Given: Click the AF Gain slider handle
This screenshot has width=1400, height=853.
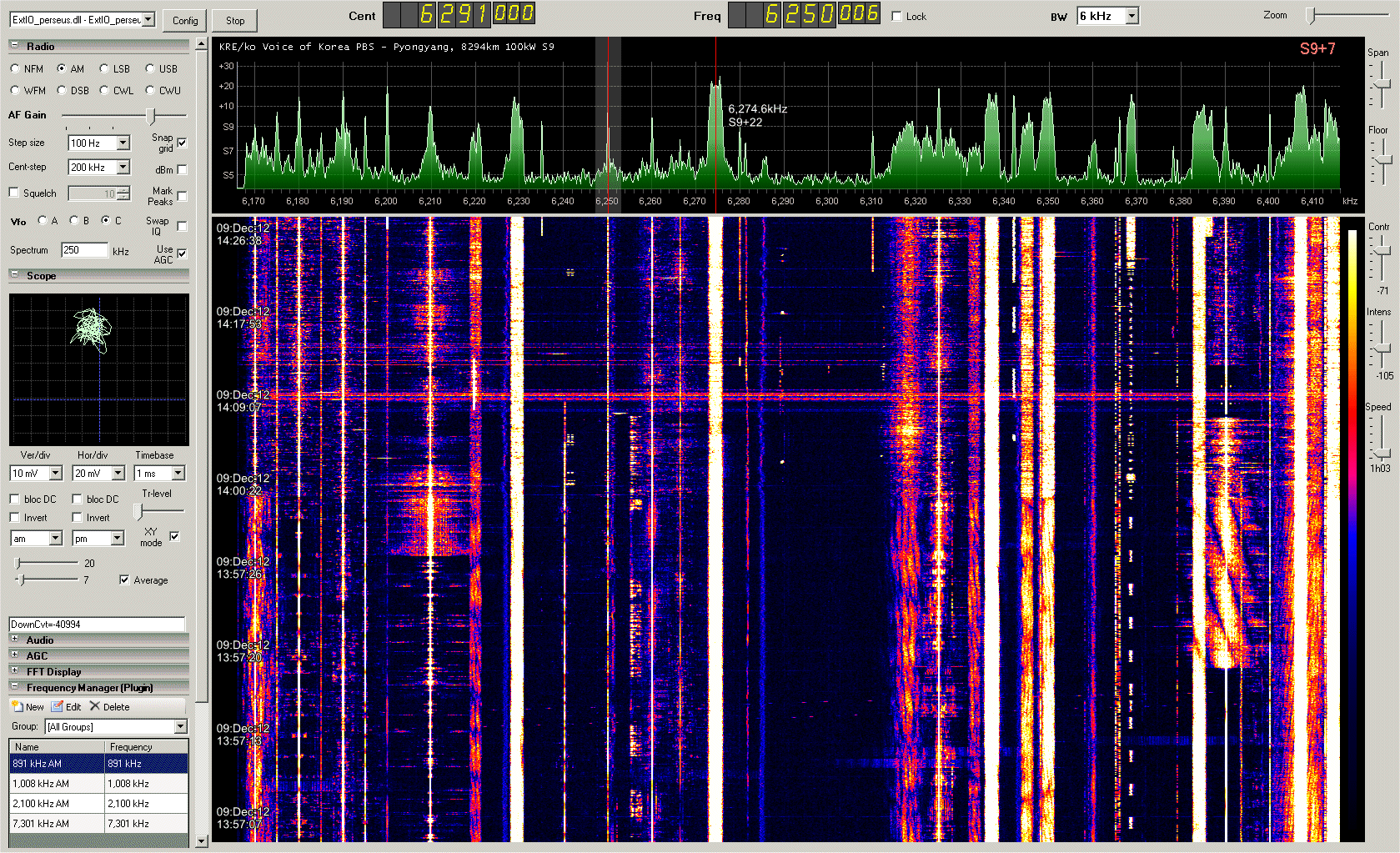Looking at the screenshot, I should coord(150,115).
